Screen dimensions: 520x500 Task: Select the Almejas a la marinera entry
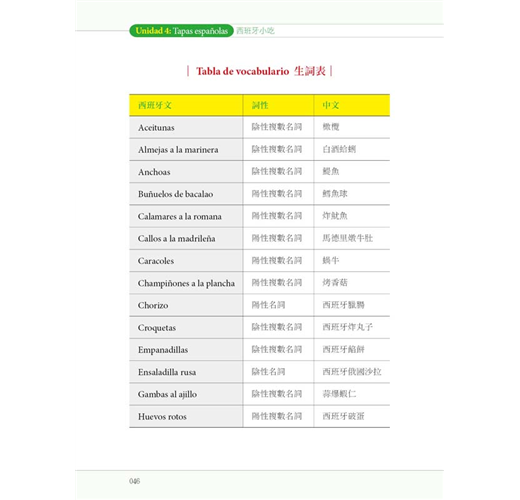click(x=178, y=150)
